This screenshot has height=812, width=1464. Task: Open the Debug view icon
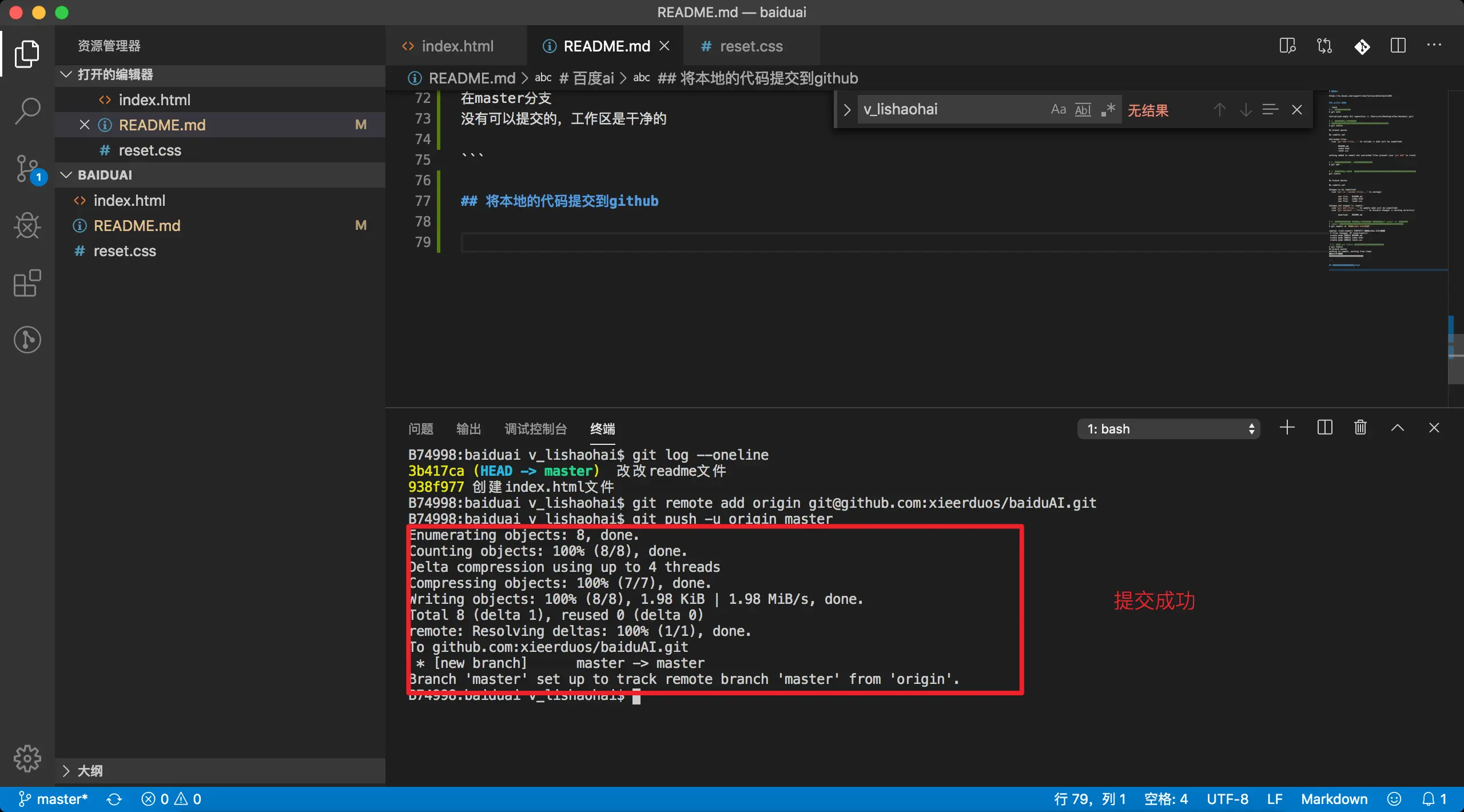pos(27,226)
